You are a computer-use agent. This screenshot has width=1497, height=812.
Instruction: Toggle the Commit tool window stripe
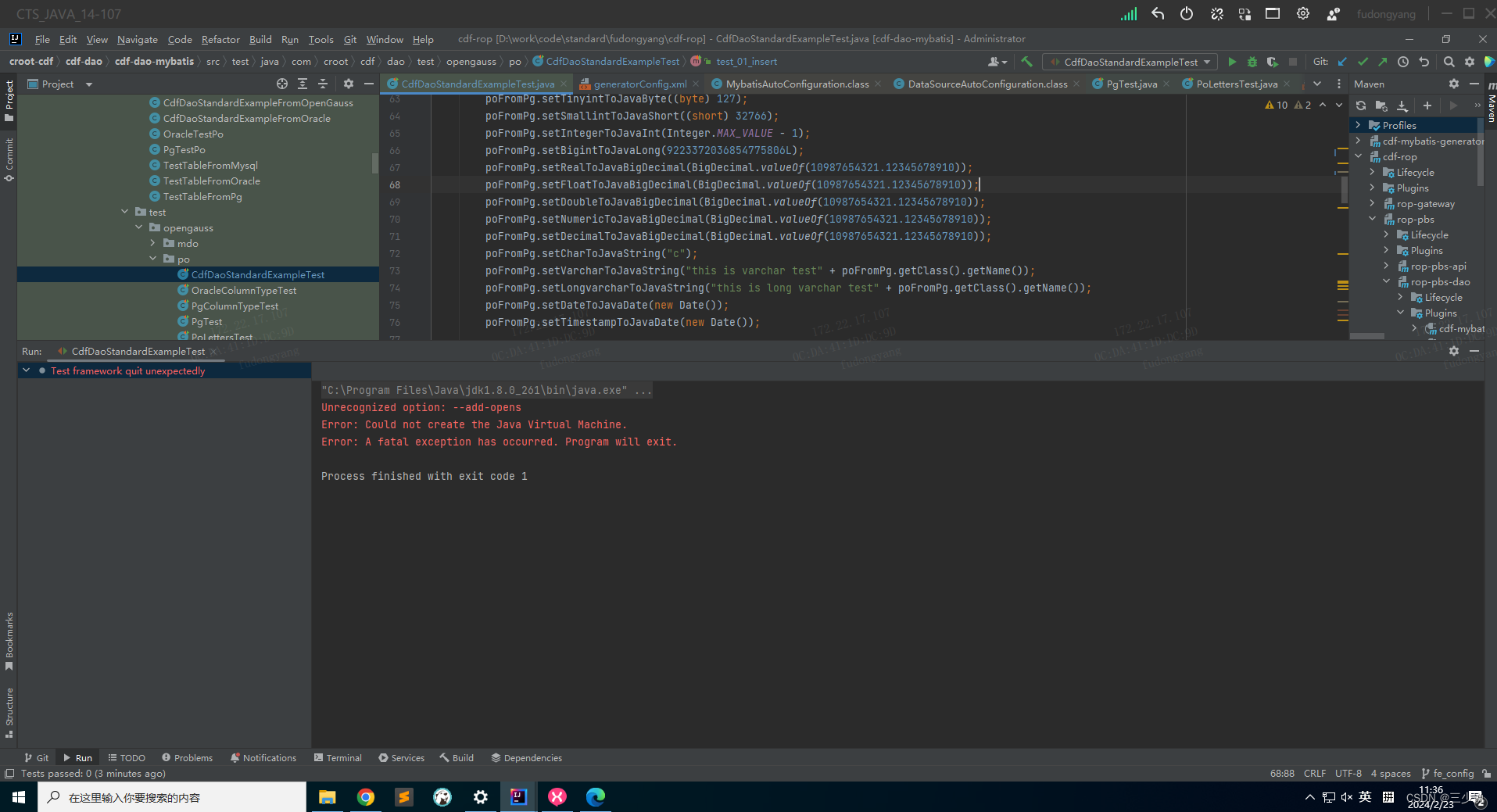[x=9, y=159]
